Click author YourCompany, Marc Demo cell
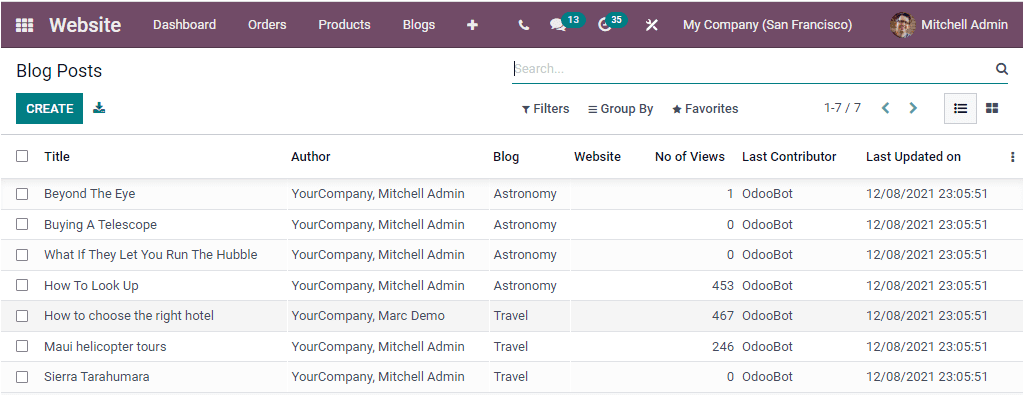Viewport: 1024px width, 396px height. (368, 316)
